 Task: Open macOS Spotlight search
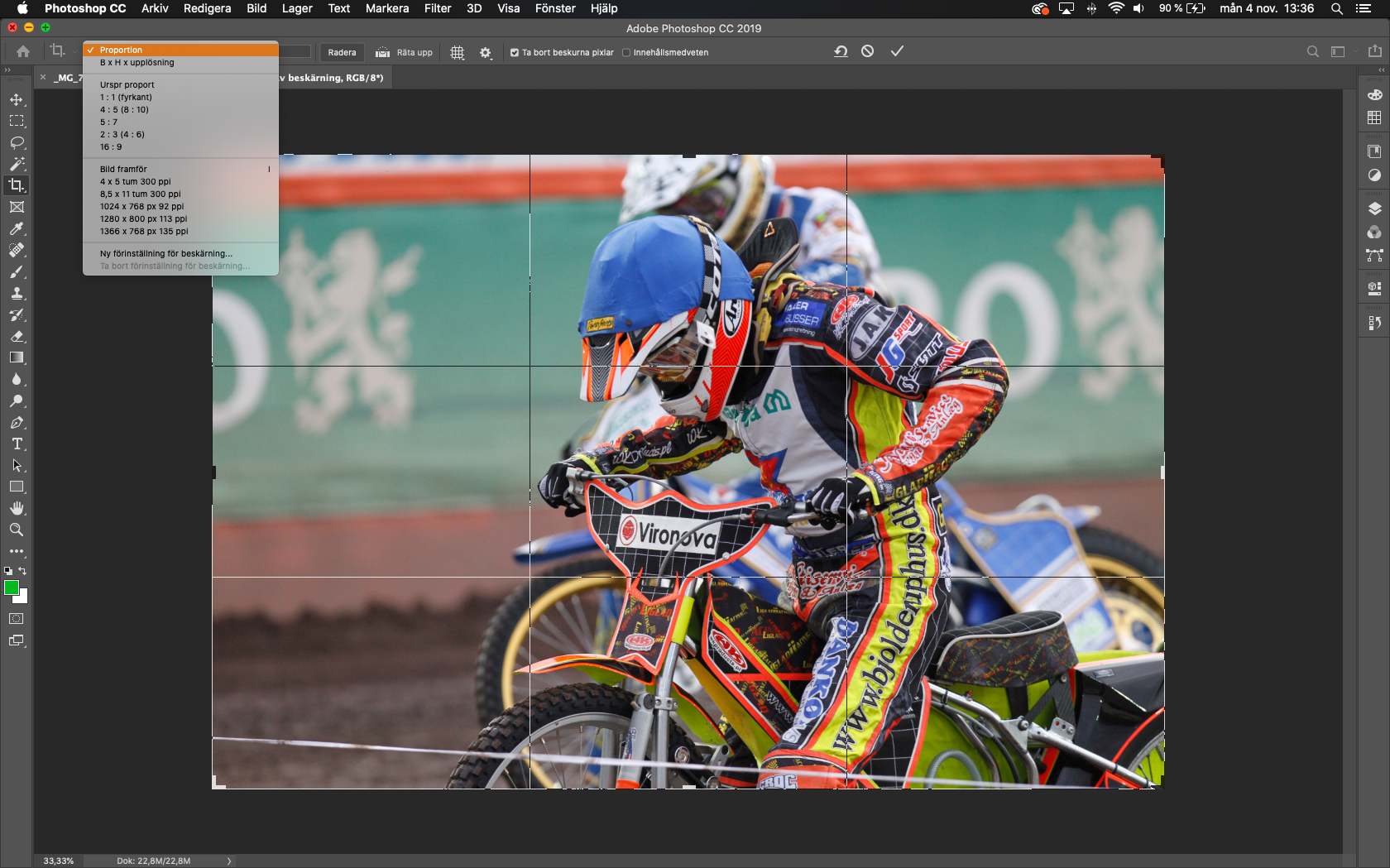point(1336,8)
